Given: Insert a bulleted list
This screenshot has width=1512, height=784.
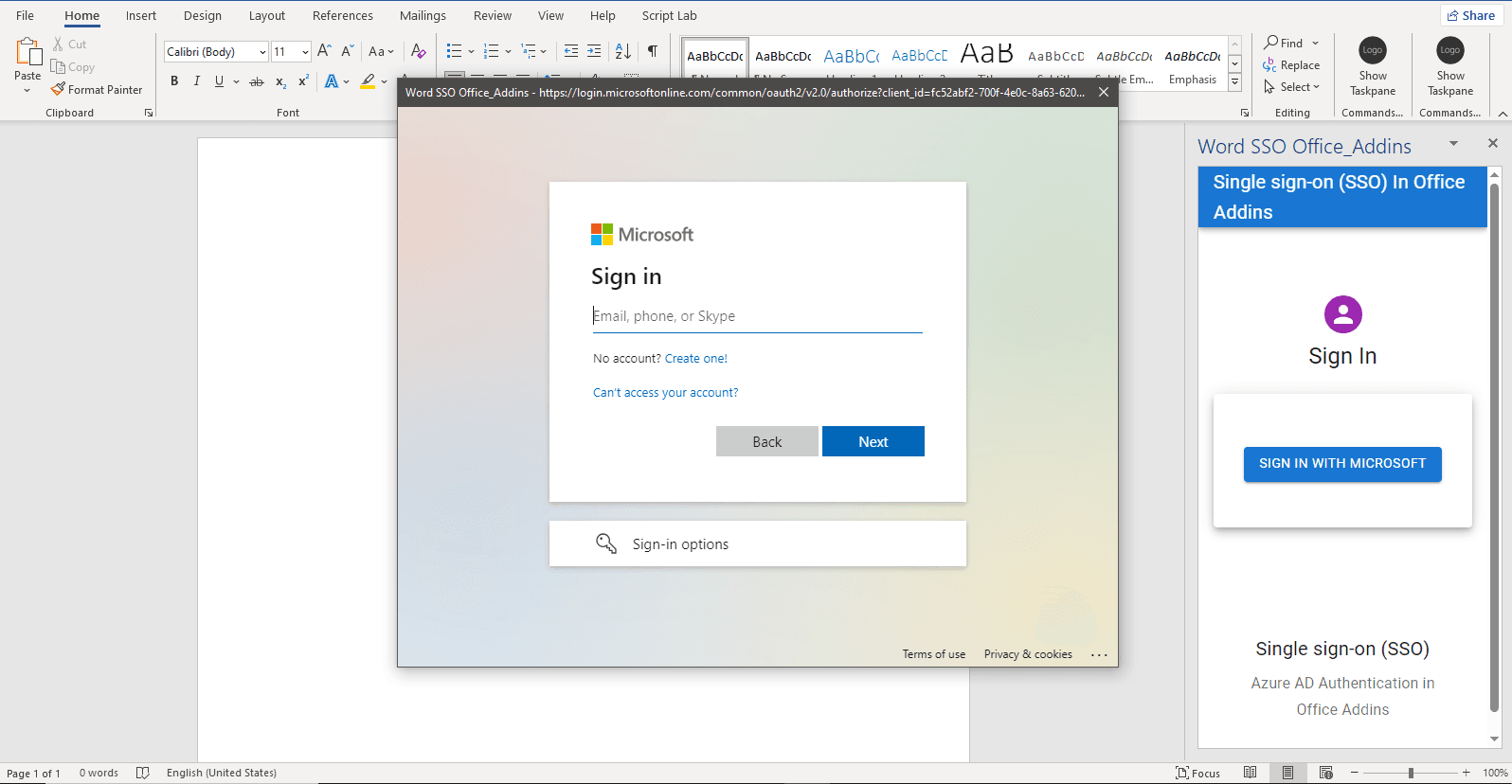Looking at the screenshot, I should (455, 51).
